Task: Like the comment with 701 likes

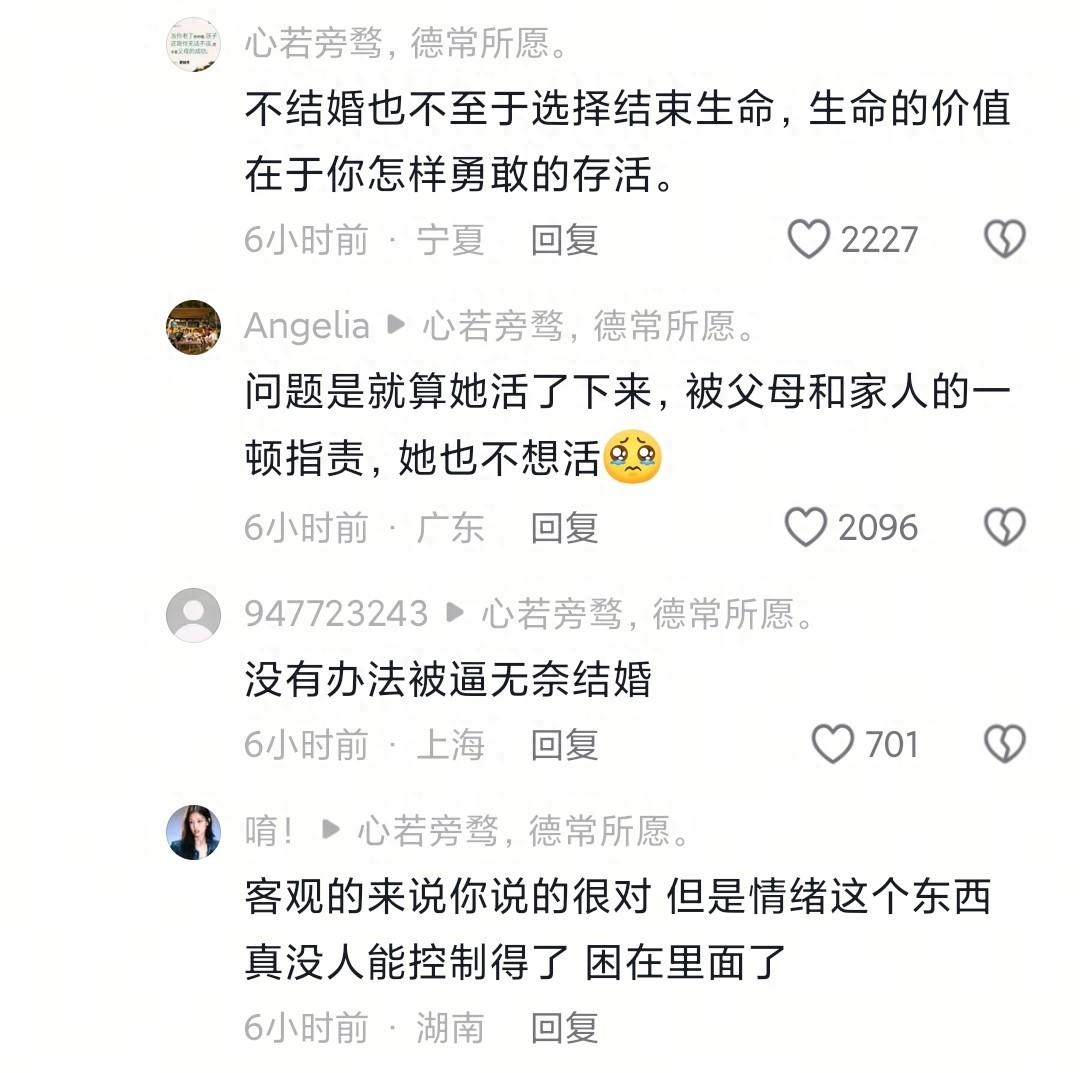Action: 832,744
